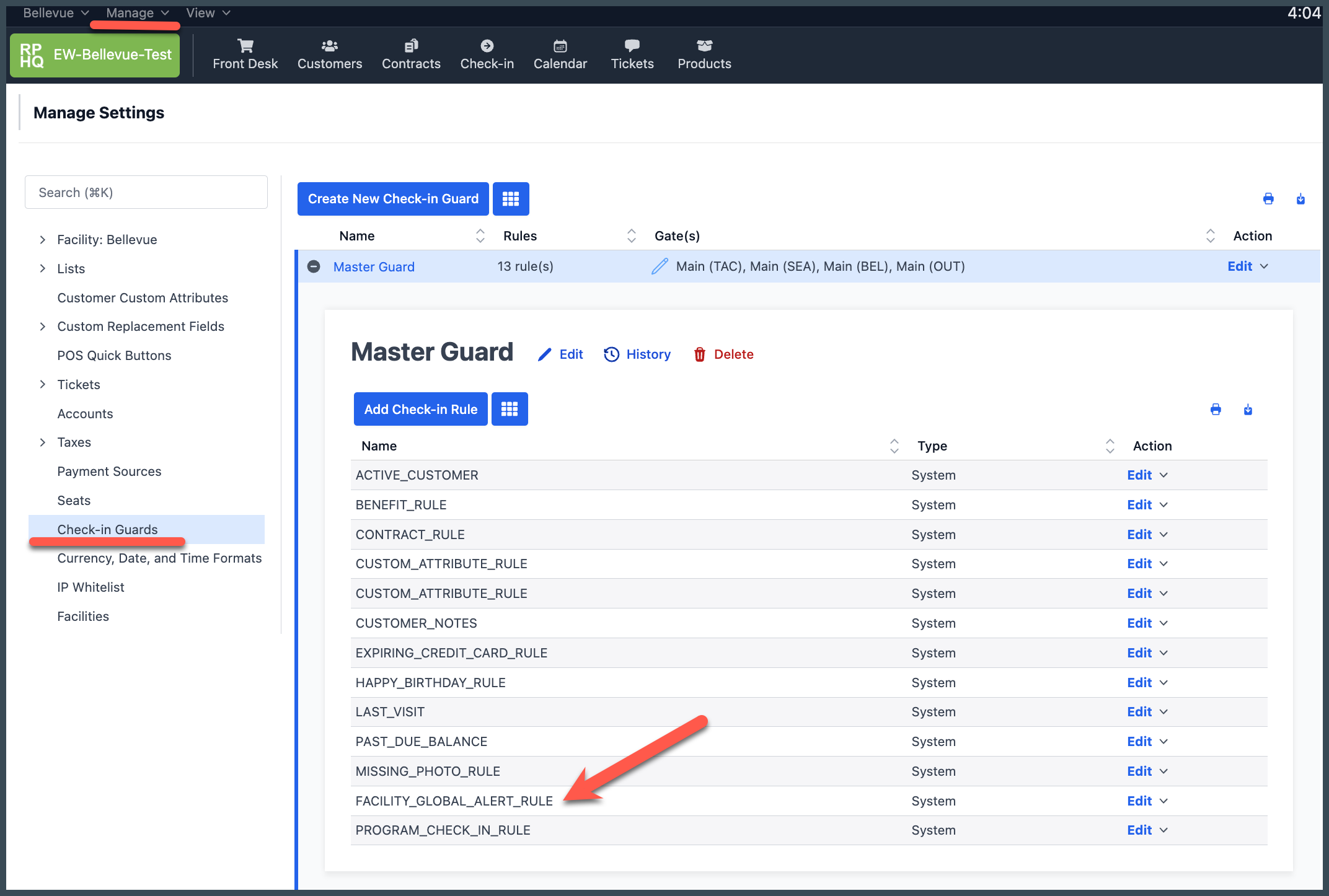The width and height of the screenshot is (1329, 896).
Task: Expand the Taxes settings group
Action: pos(42,442)
